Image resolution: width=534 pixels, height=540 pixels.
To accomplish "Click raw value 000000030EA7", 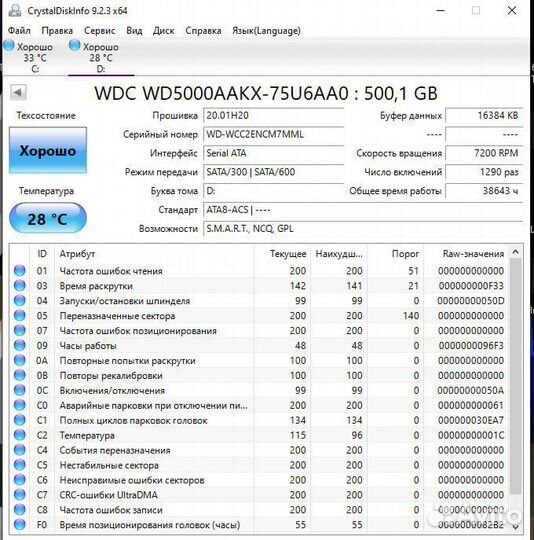I will coord(471,420).
